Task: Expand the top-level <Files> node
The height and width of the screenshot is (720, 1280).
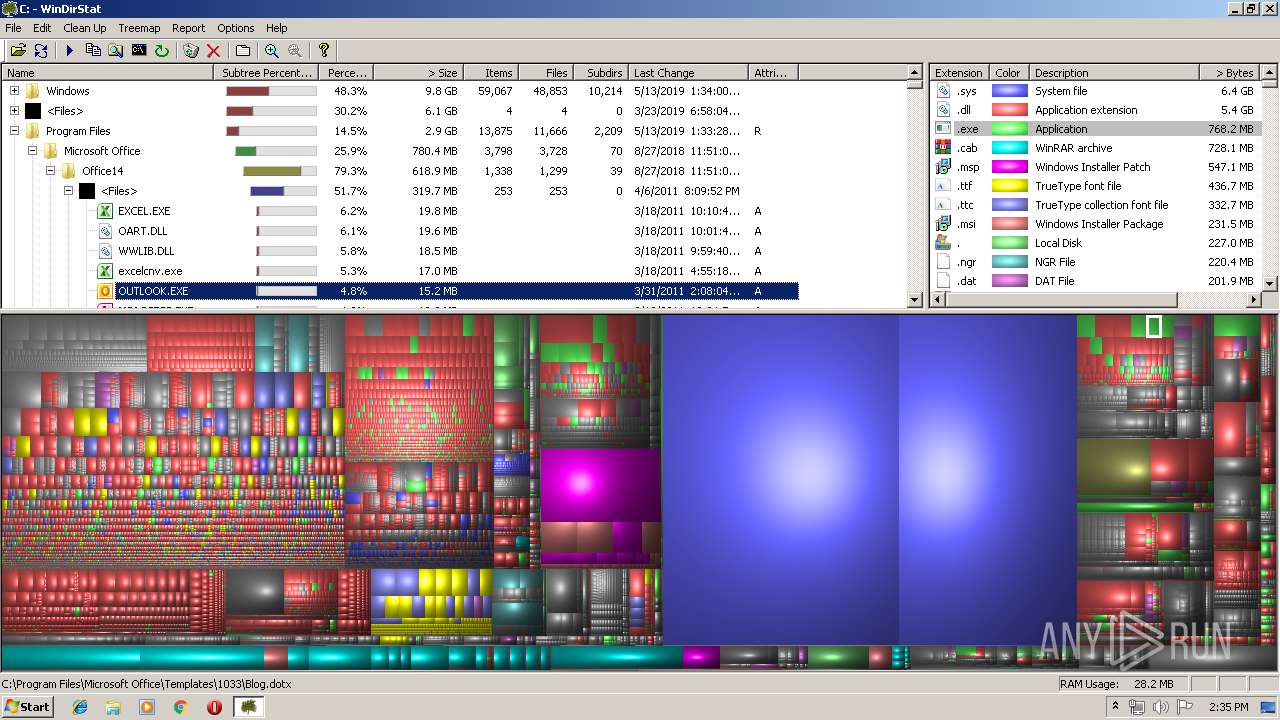Action: point(14,111)
